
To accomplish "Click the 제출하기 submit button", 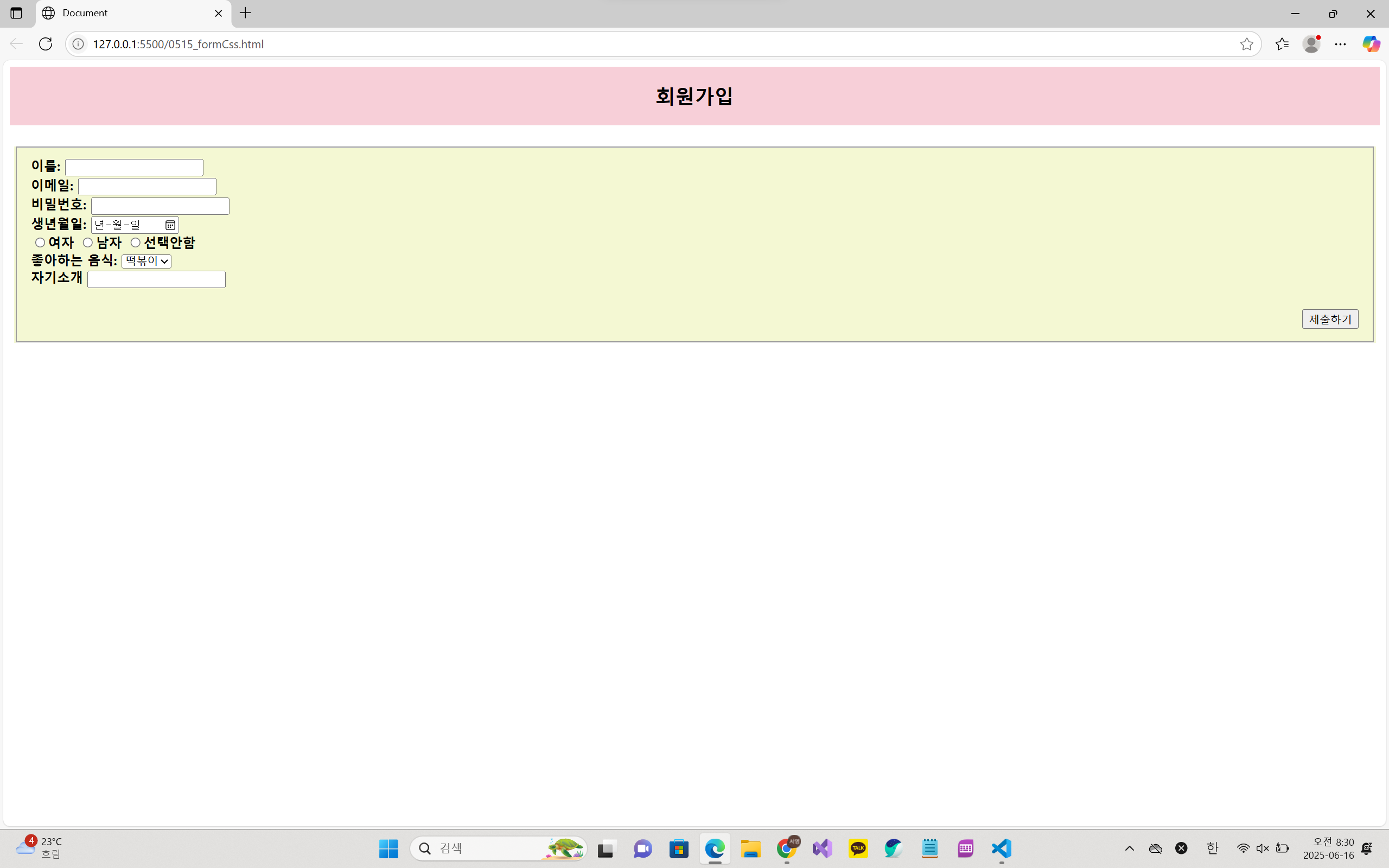I will tap(1329, 319).
